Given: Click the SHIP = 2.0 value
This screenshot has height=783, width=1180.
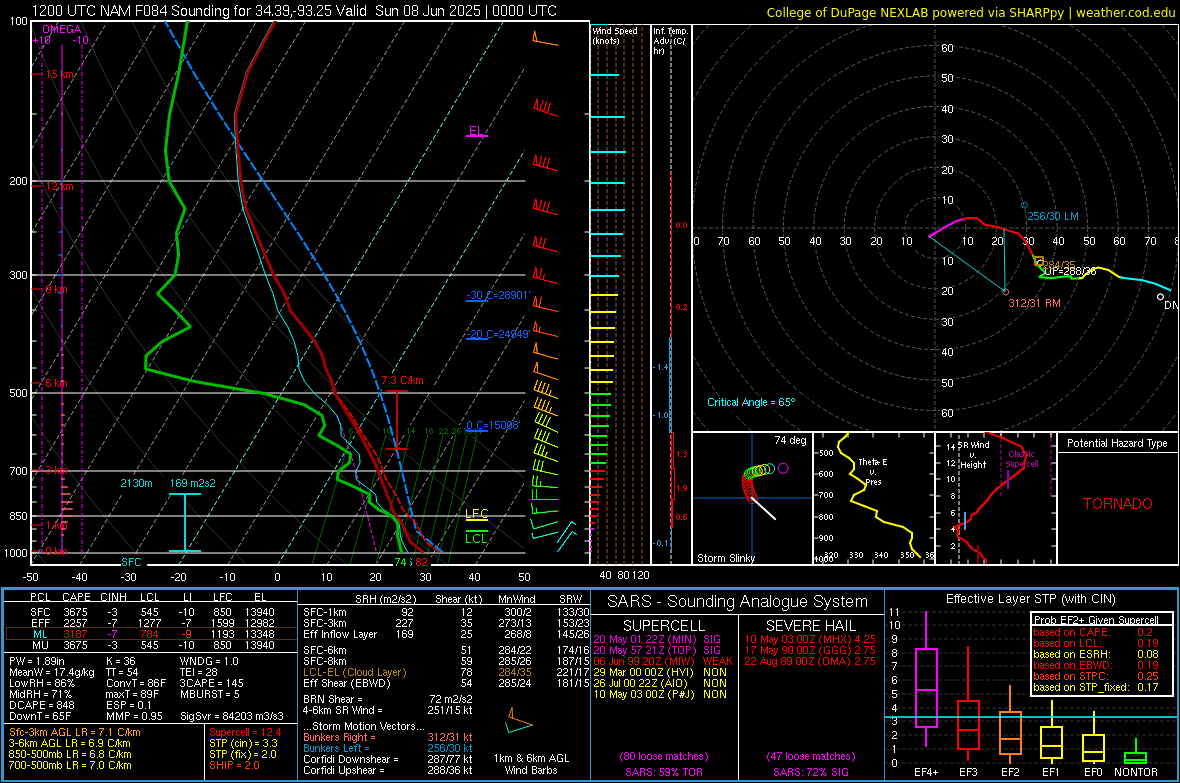Looking at the screenshot, I should 234,765.
